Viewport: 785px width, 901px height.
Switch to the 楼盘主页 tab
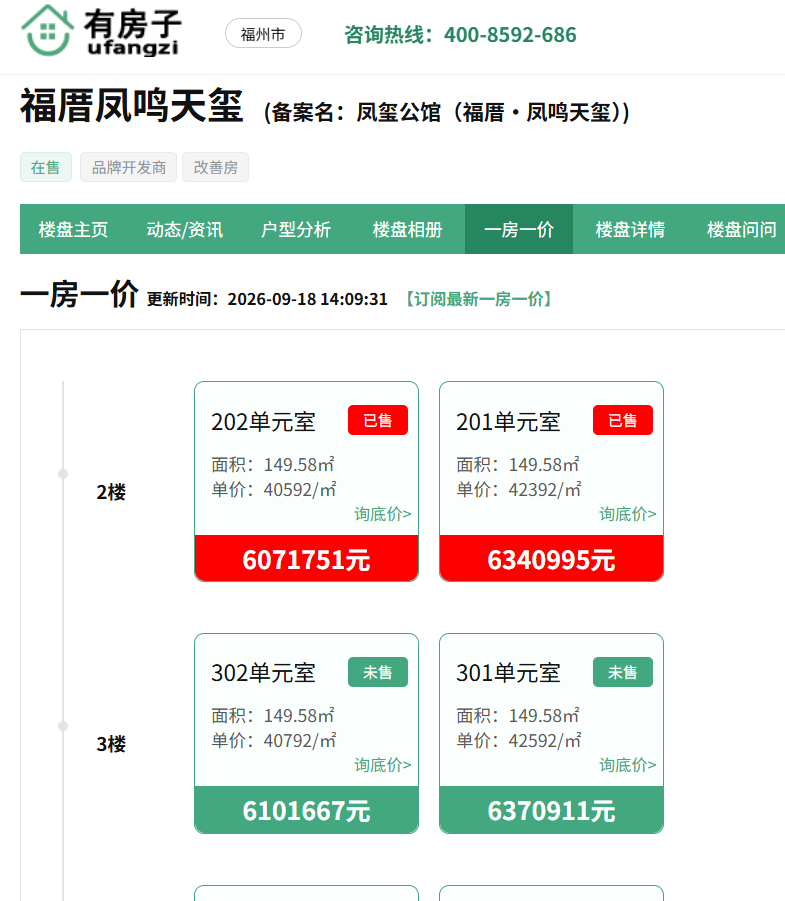click(x=74, y=229)
